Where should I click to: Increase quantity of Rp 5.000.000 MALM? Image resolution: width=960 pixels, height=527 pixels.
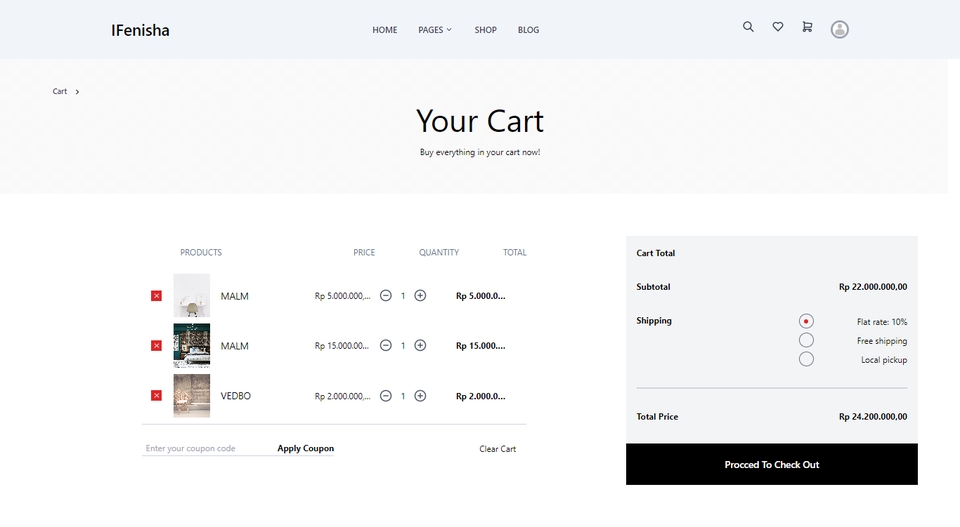click(x=420, y=296)
